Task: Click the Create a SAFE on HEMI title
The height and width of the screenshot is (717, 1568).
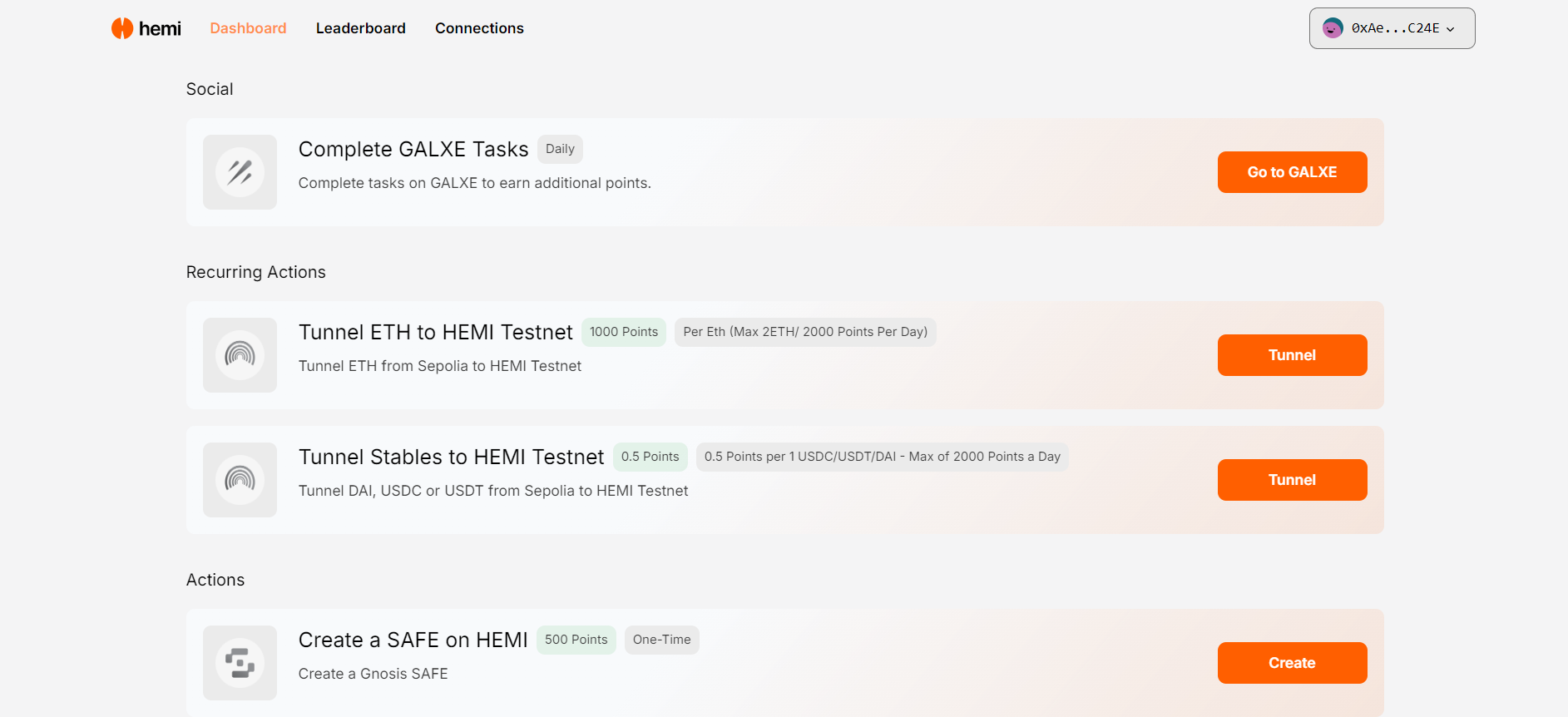Action: pos(413,640)
